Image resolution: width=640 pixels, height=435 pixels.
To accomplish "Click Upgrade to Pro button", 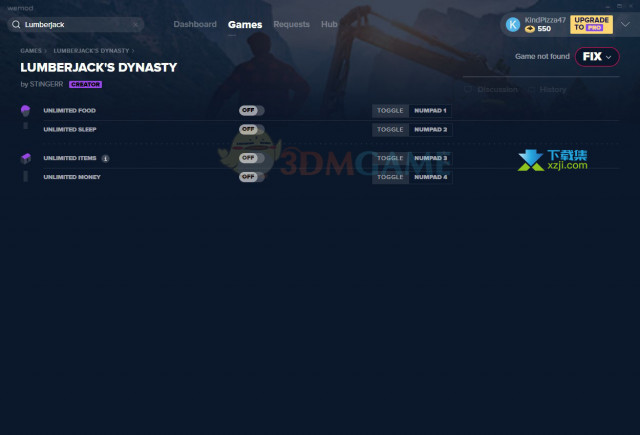I will pos(591,24).
